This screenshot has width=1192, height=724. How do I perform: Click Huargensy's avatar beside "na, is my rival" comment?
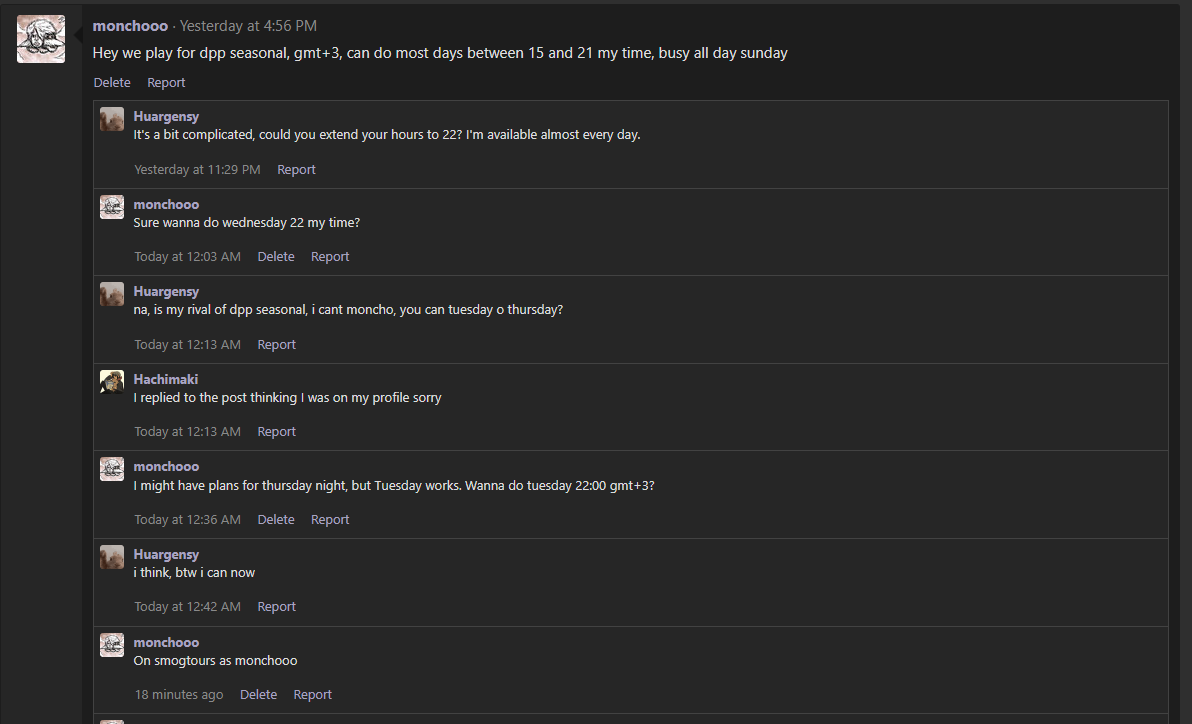point(112,294)
